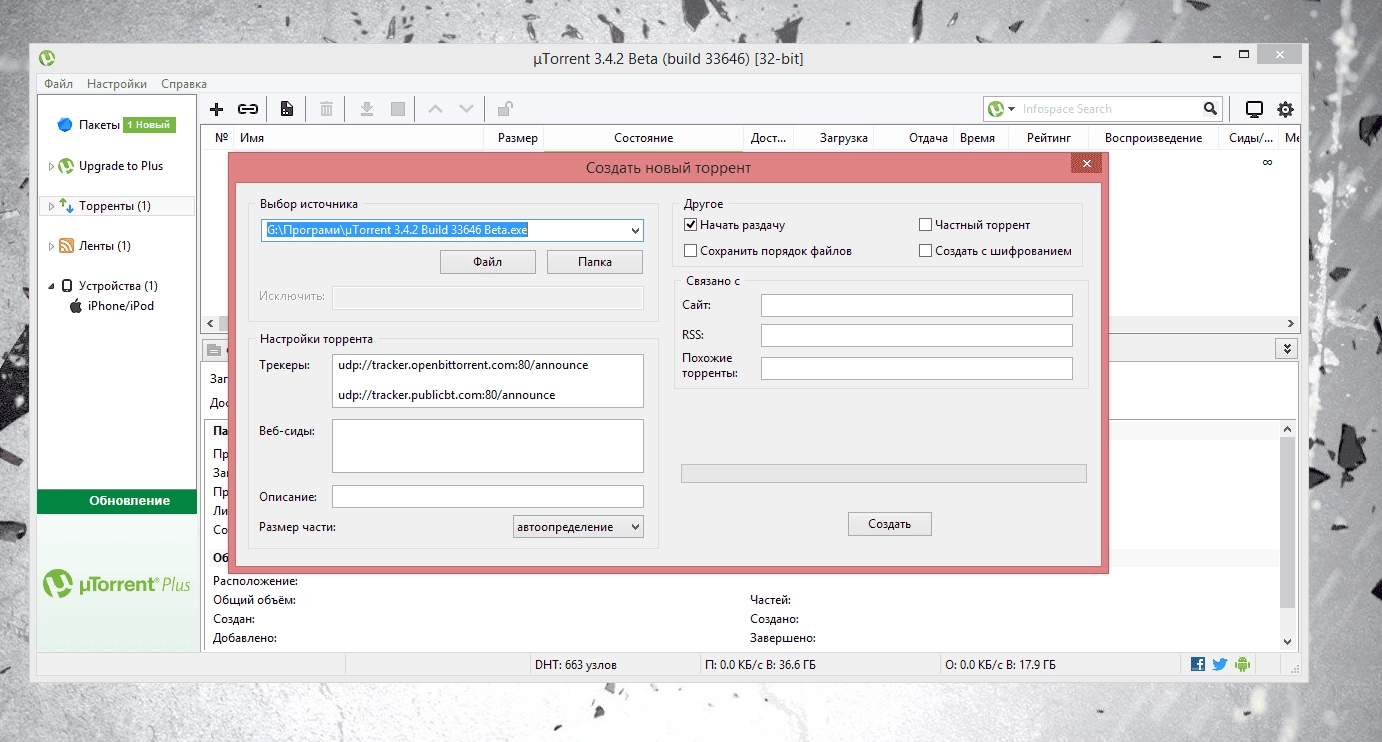Open the Preferences gear icon

click(x=1285, y=108)
